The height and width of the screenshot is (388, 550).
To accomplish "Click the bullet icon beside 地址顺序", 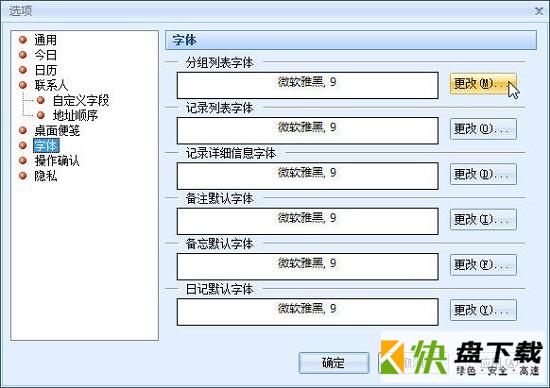I will (41, 115).
